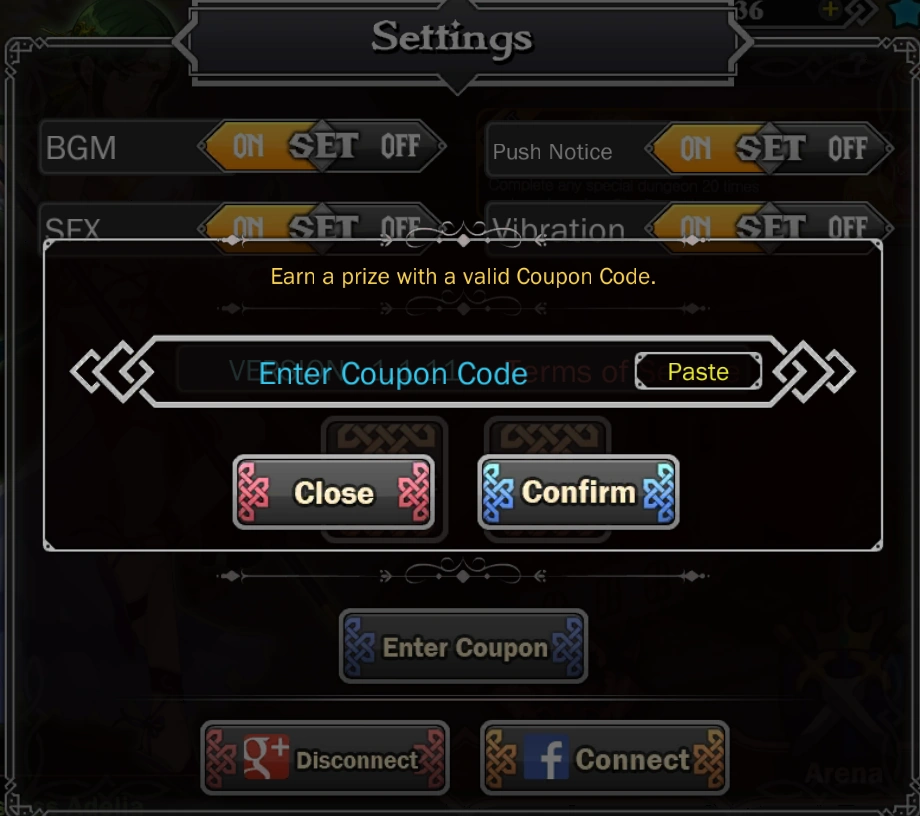Turn BGM ON
920x816 pixels.
pyautogui.click(x=248, y=146)
